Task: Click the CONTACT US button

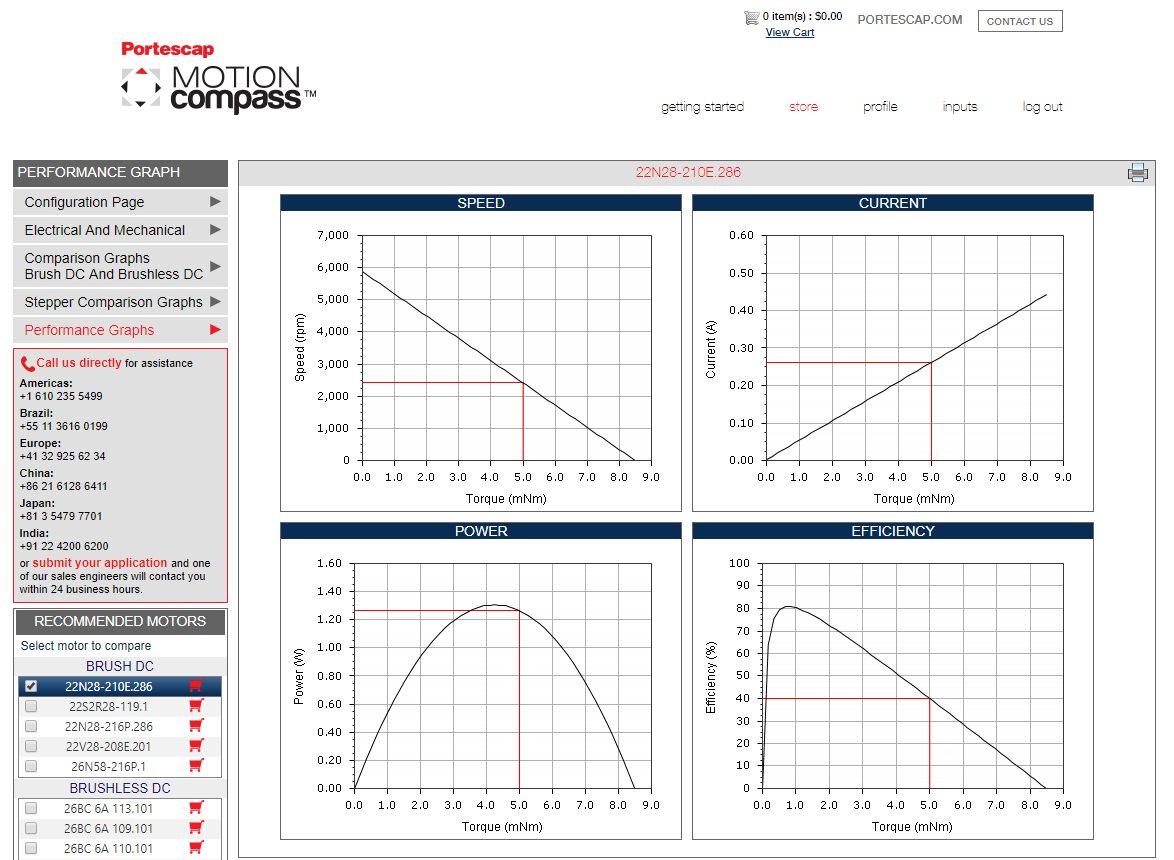Action: point(1020,21)
